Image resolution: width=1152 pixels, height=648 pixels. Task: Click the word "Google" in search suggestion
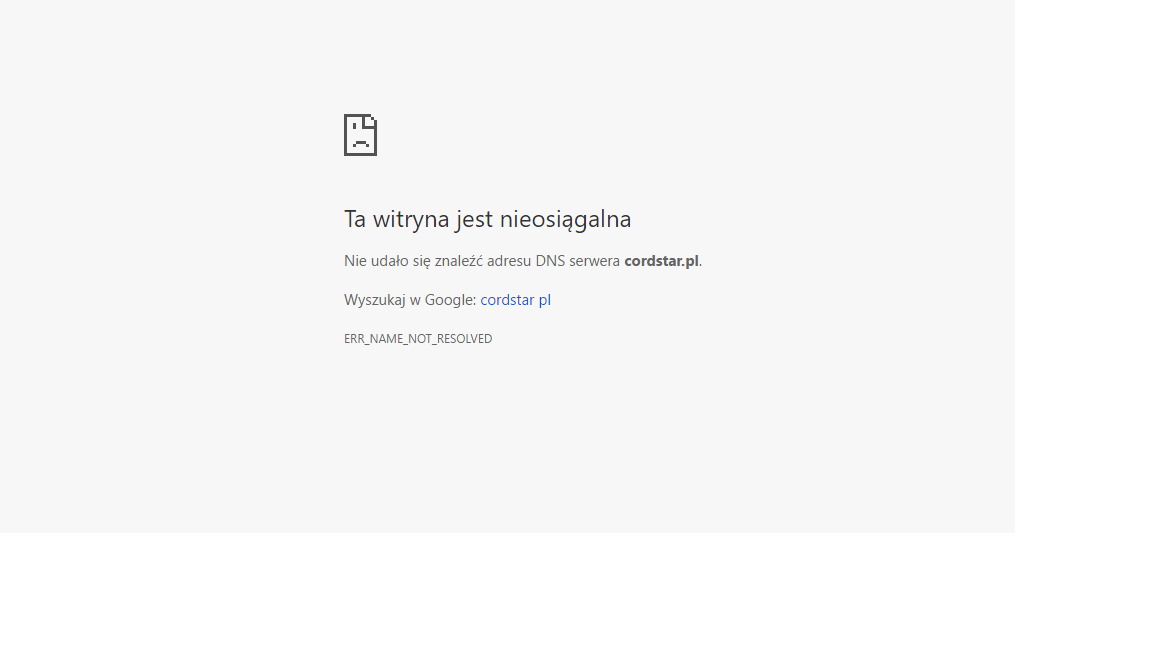[449, 300]
